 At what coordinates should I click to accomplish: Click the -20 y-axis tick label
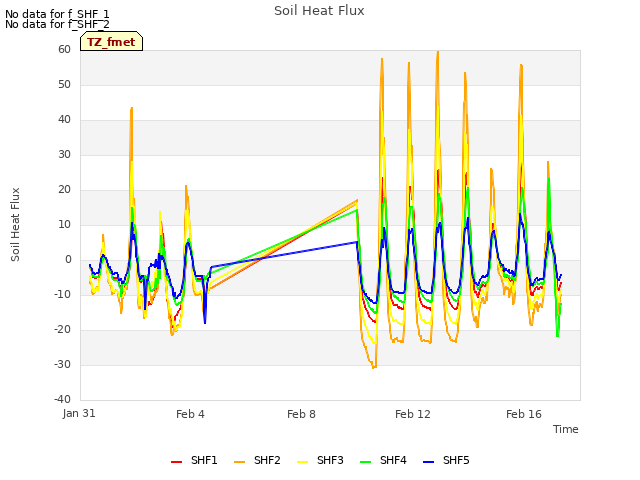point(62,329)
